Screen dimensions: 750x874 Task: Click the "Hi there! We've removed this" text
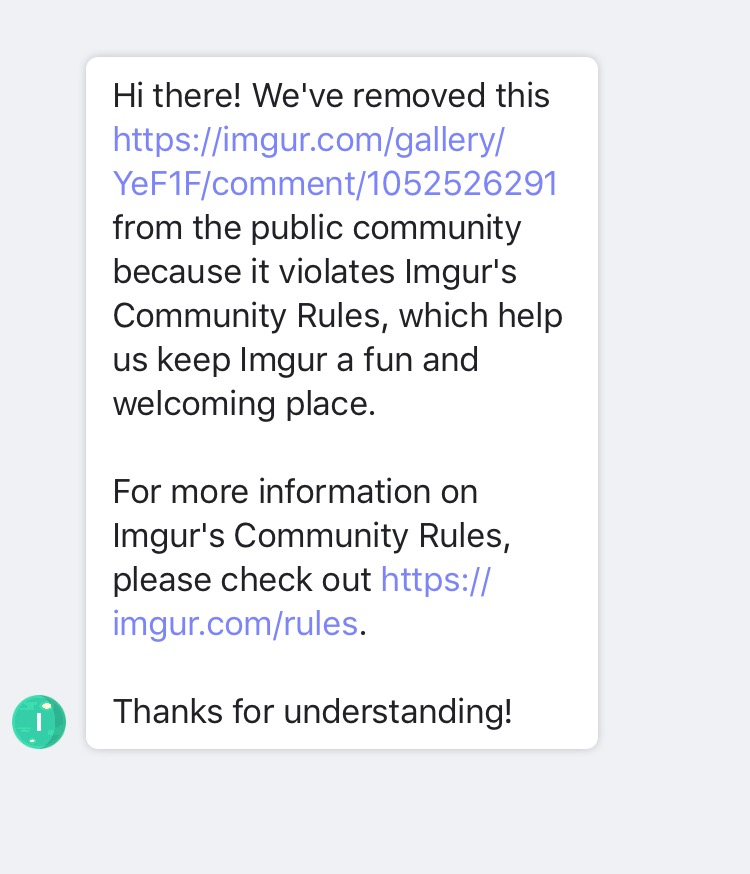click(x=331, y=96)
